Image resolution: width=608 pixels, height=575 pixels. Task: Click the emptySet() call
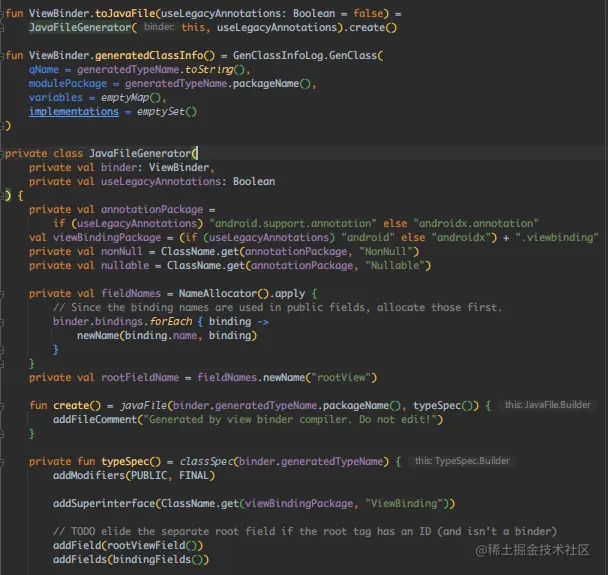167,112
